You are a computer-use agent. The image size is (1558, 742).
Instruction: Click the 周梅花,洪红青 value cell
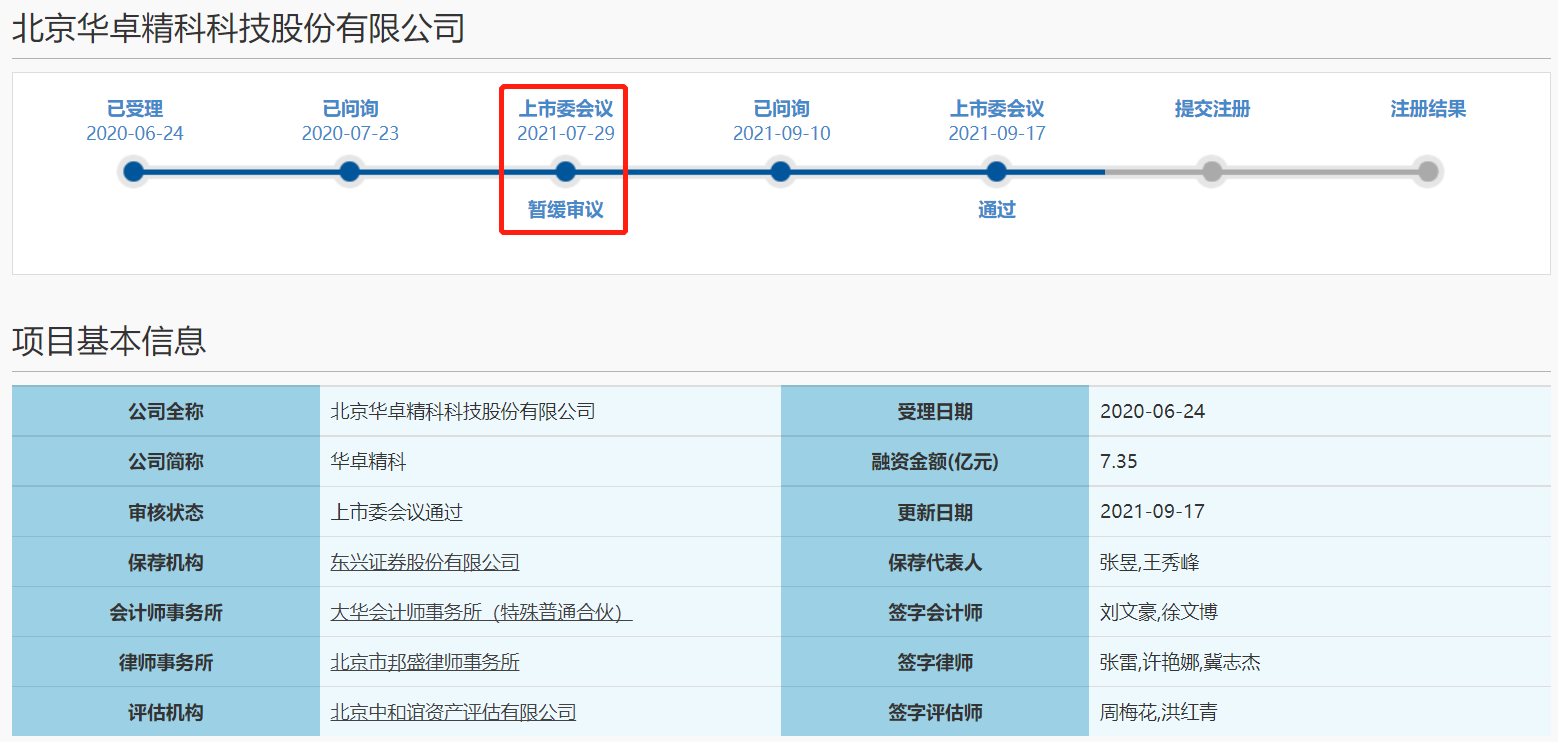pos(1320,712)
